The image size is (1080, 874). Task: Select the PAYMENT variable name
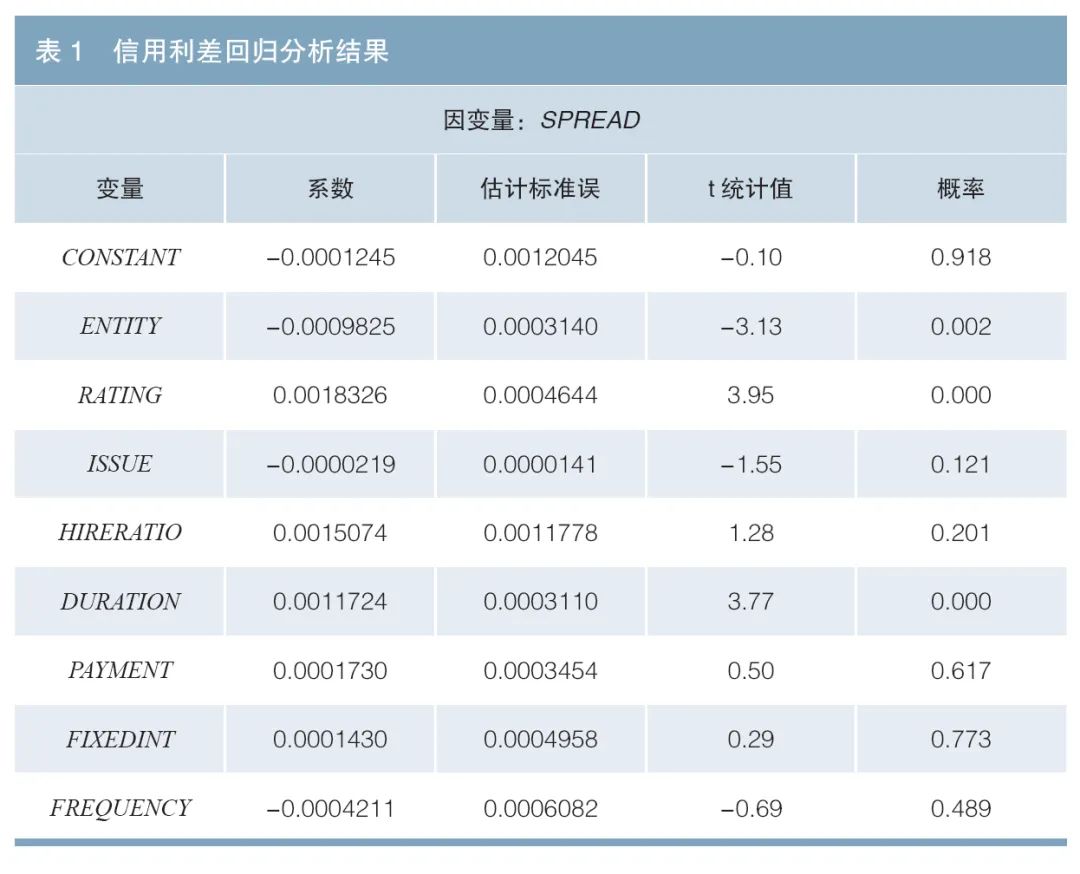118,670
